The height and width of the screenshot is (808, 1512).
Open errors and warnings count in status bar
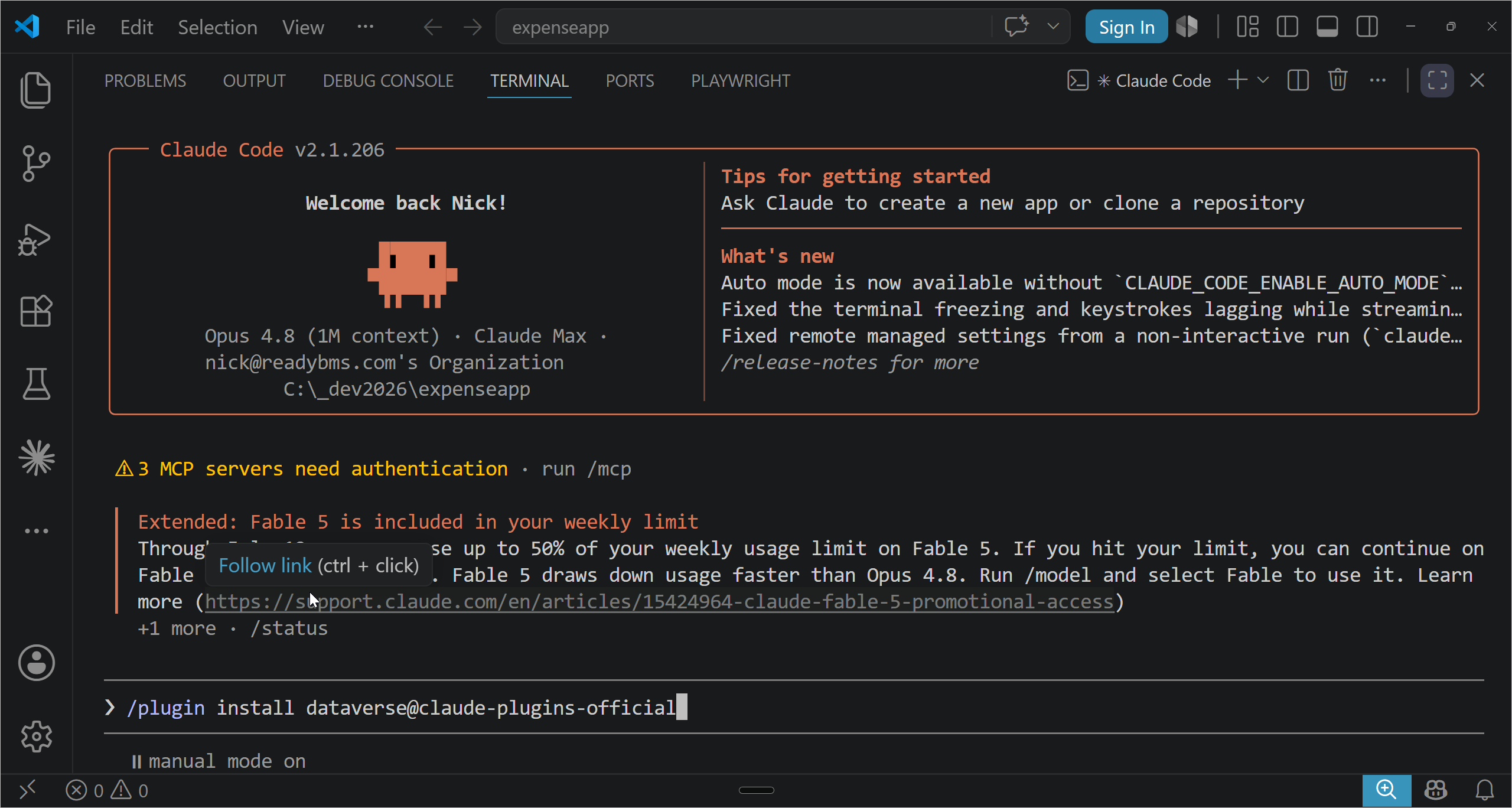point(107,790)
